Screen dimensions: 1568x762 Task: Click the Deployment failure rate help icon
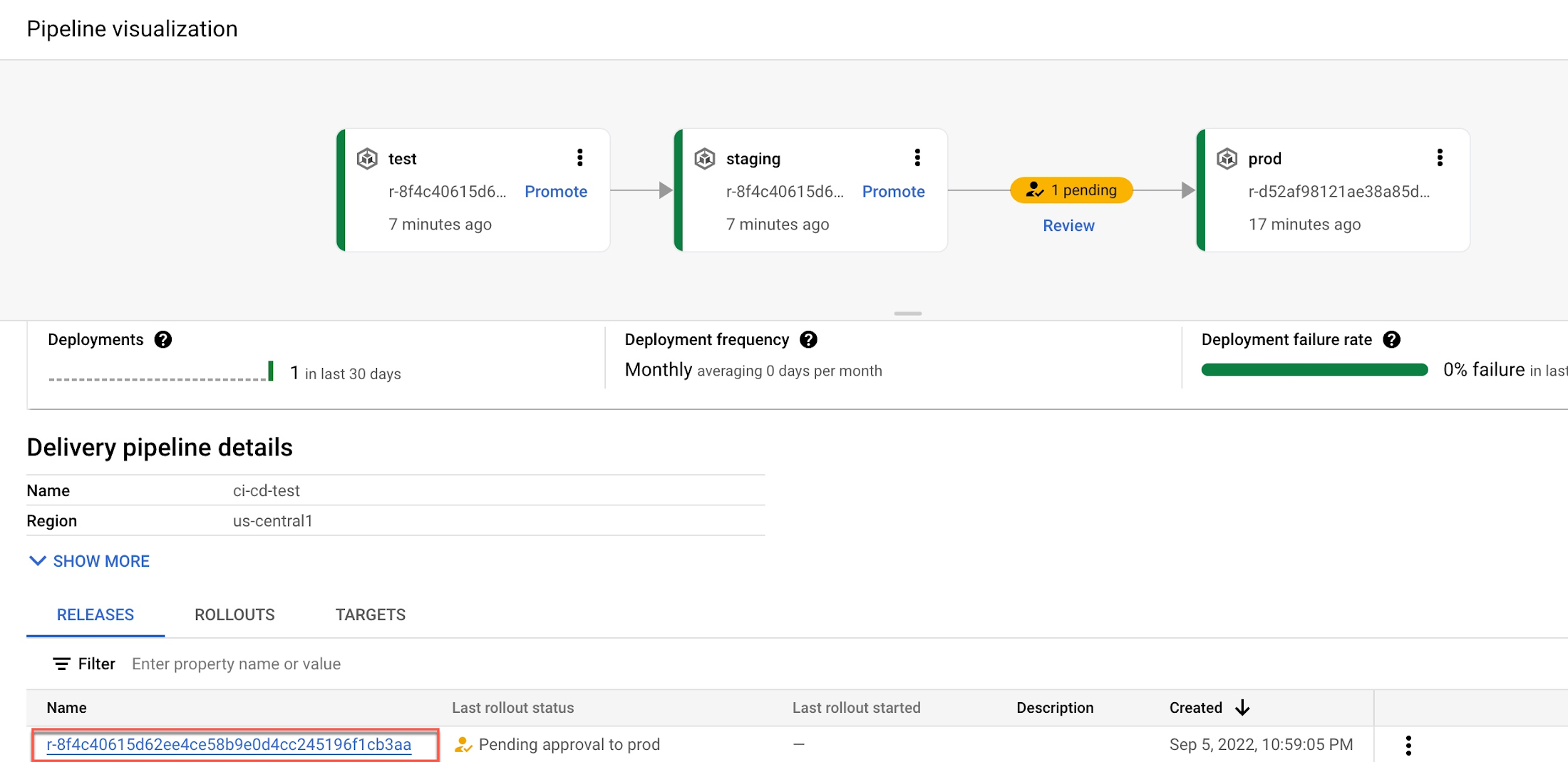(1391, 339)
